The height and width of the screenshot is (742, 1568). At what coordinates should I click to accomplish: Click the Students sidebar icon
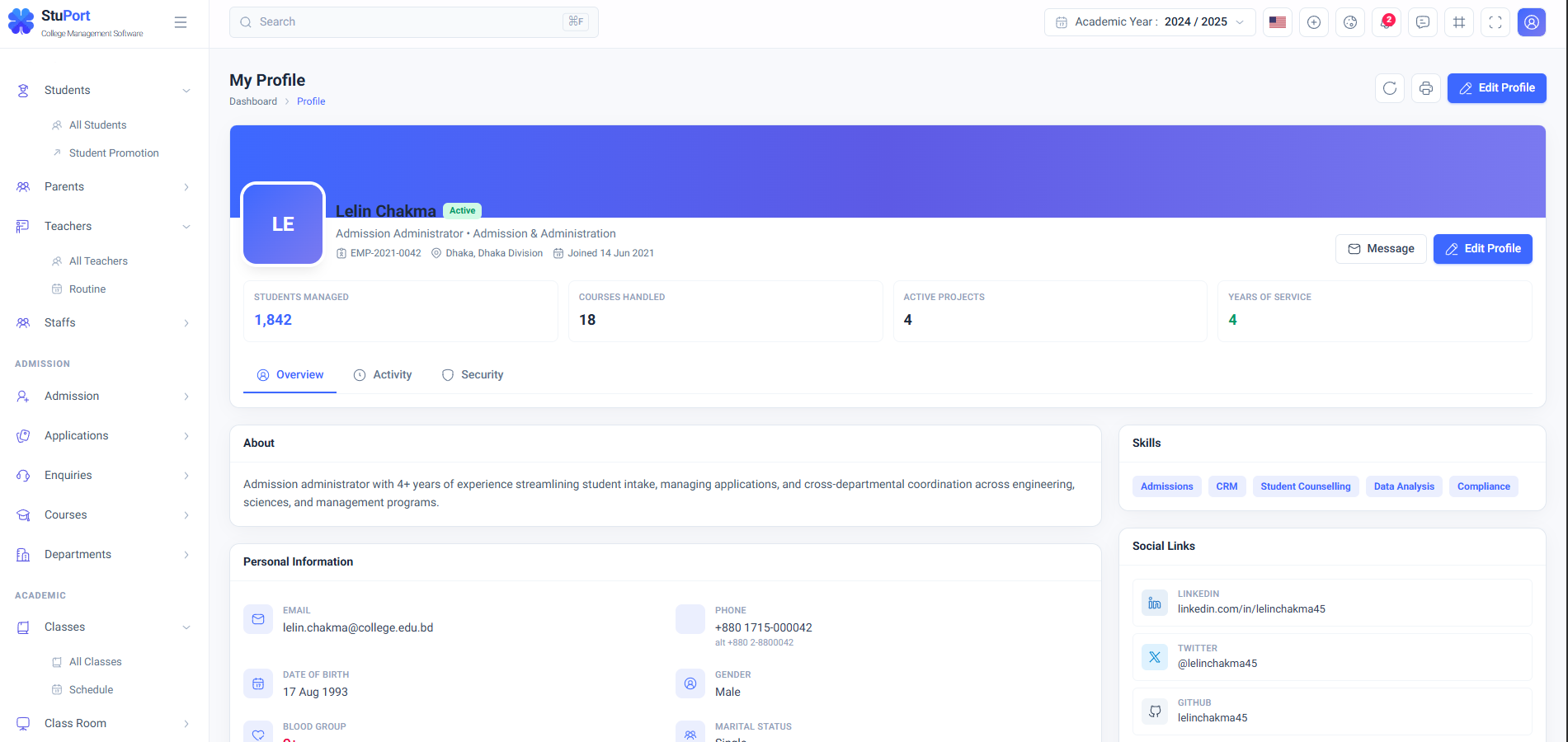click(23, 91)
